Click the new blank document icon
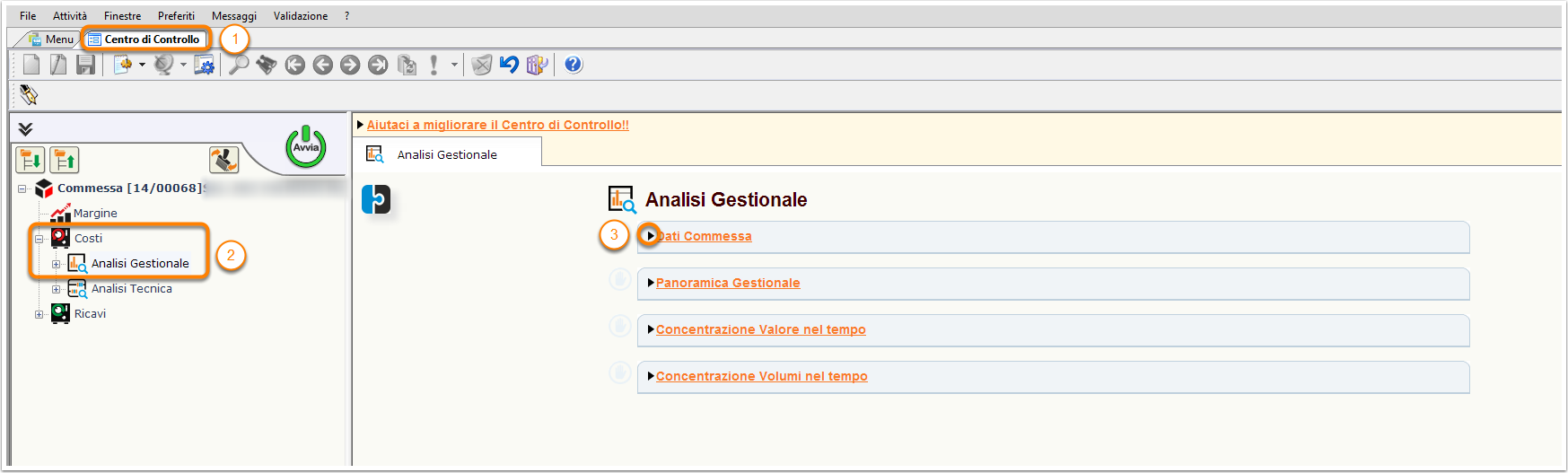The image size is (1568, 473). [31, 65]
